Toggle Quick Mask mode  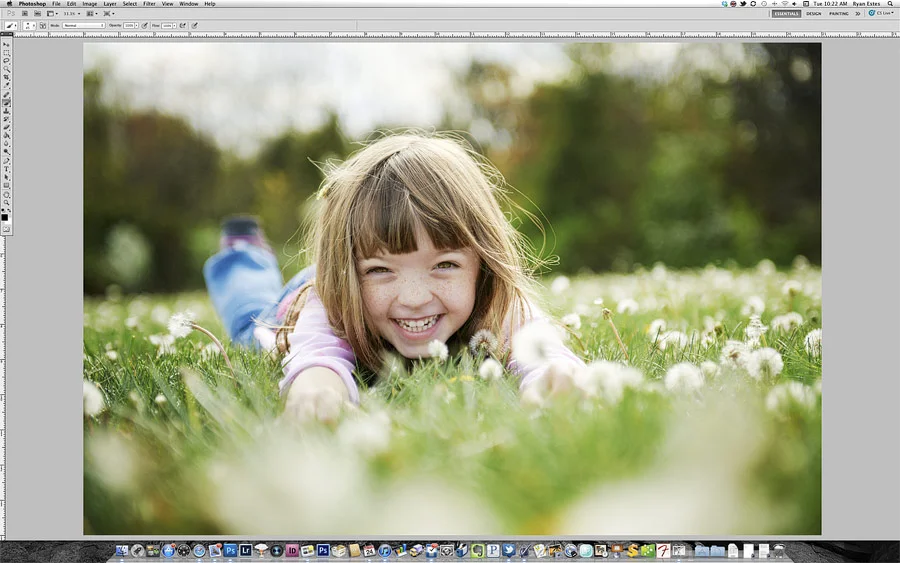pyautogui.click(x=6, y=228)
